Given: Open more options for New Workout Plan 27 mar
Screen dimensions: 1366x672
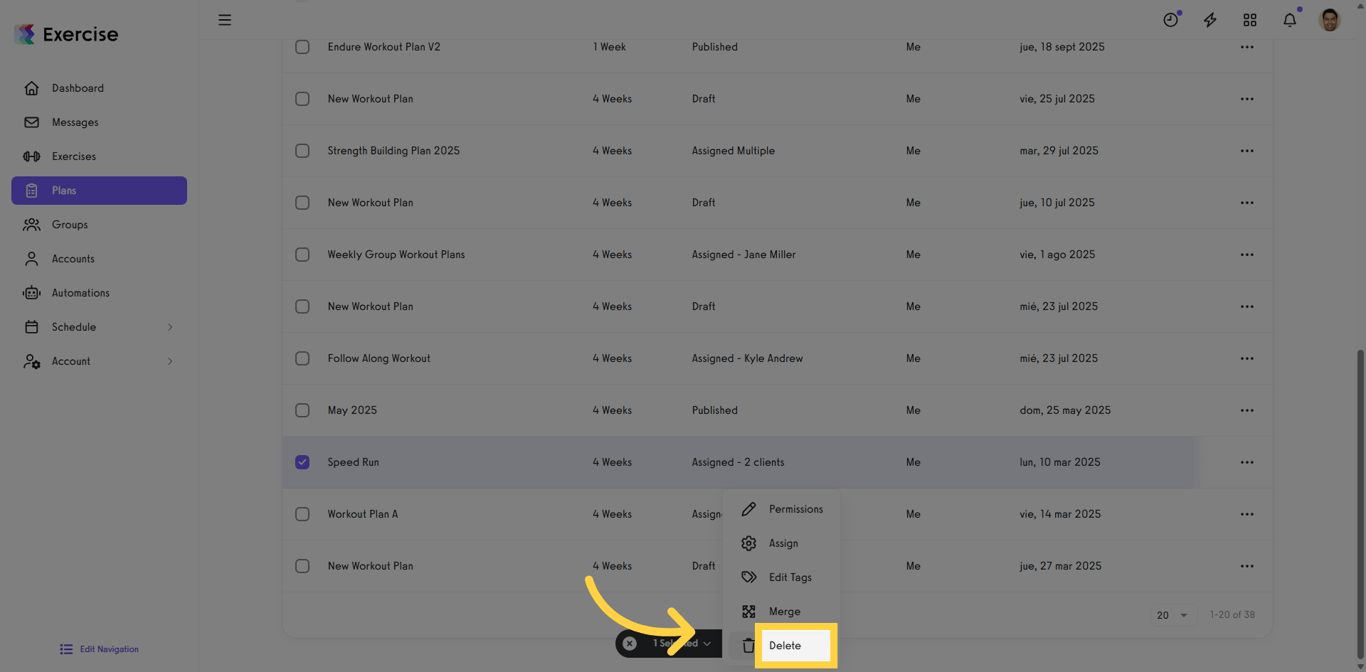Looking at the screenshot, I should click(x=1247, y=566).
